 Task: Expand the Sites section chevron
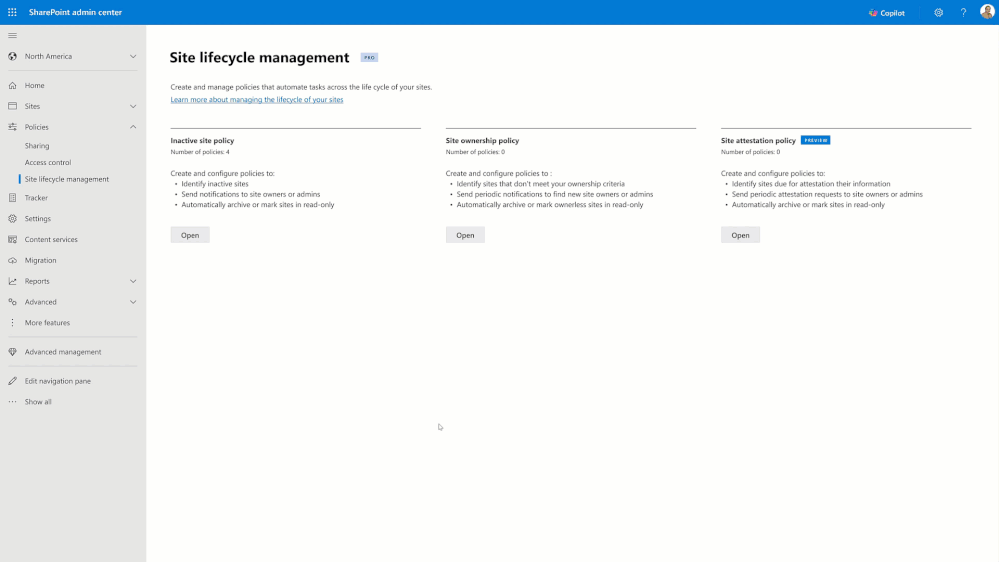(133, 106)
